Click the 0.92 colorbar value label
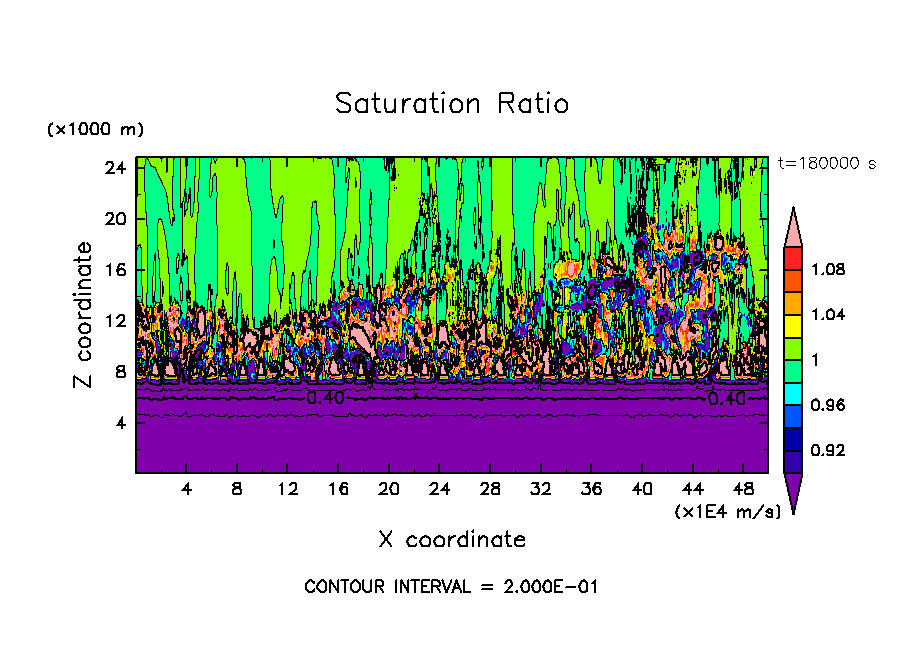Screen dimensions: 904x654 click(827, 451)
